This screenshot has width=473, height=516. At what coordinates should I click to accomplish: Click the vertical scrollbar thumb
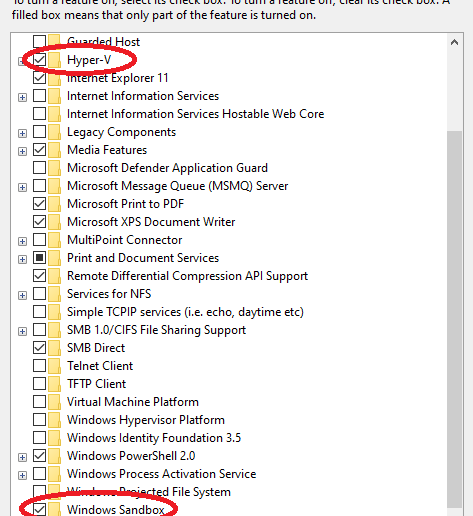coord(454,319)
